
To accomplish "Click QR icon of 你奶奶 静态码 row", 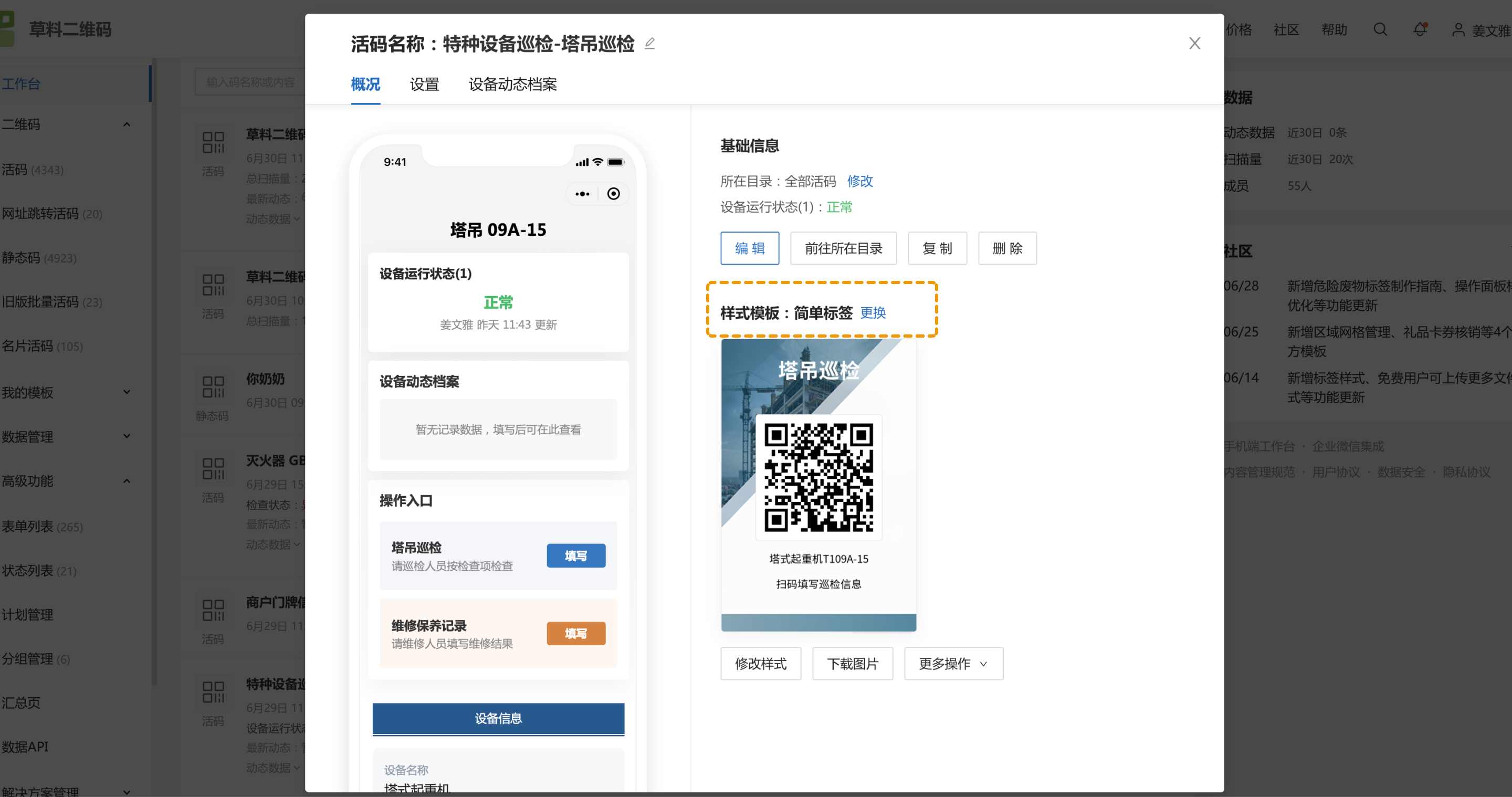I will pyautogui.click(x=213, y=387).
